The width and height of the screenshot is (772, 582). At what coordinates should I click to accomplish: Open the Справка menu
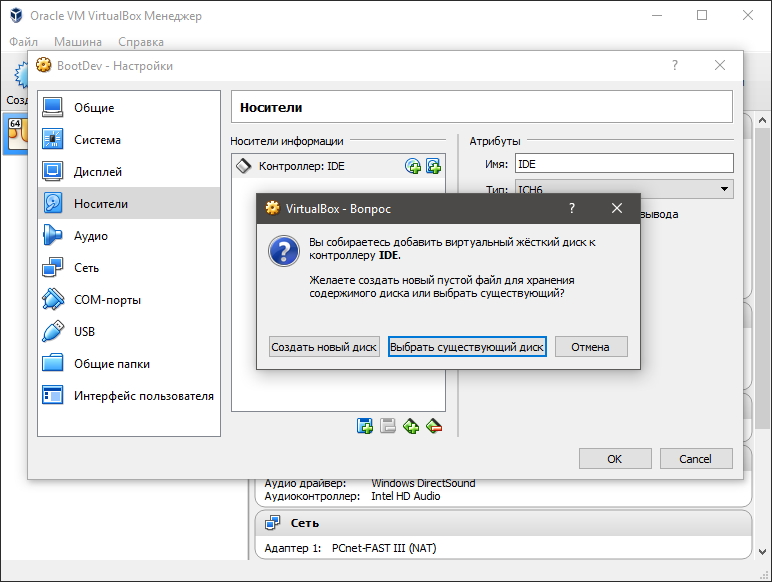(x=141, y=42)
